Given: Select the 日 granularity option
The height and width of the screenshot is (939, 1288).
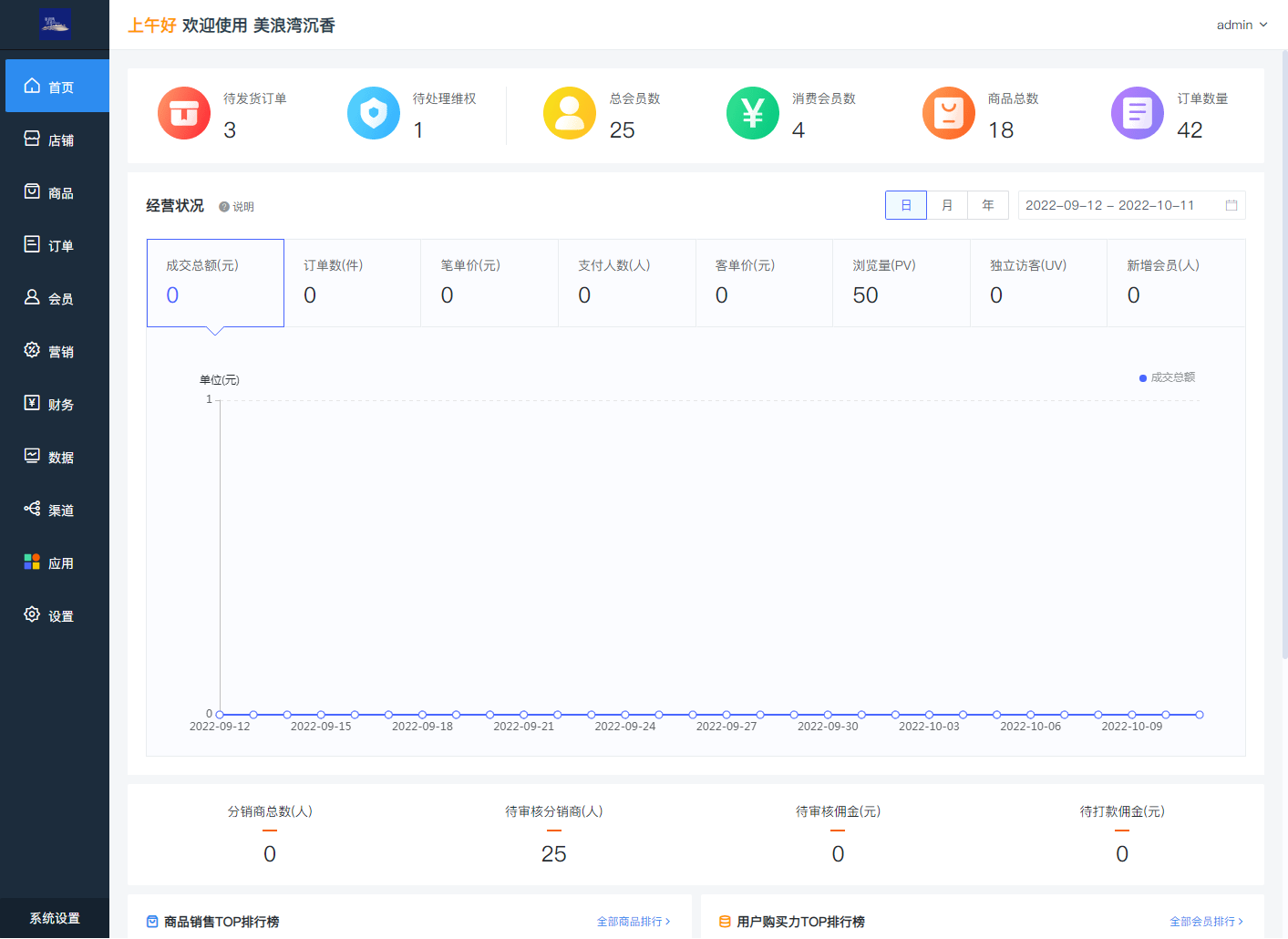Looking at the screenshot, I should (x=906, y=205).
